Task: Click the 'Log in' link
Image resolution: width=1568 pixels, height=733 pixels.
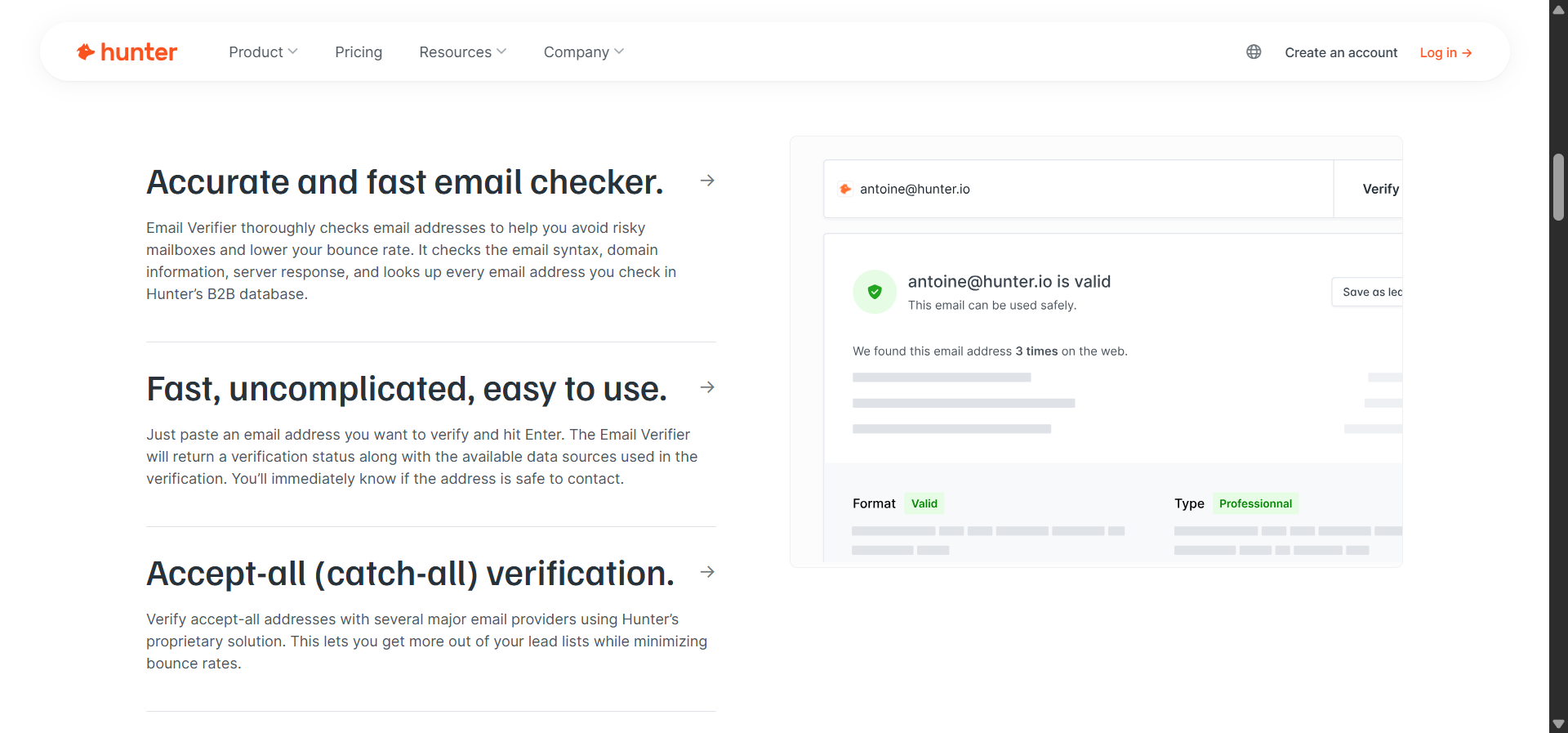Action: 1445,52
